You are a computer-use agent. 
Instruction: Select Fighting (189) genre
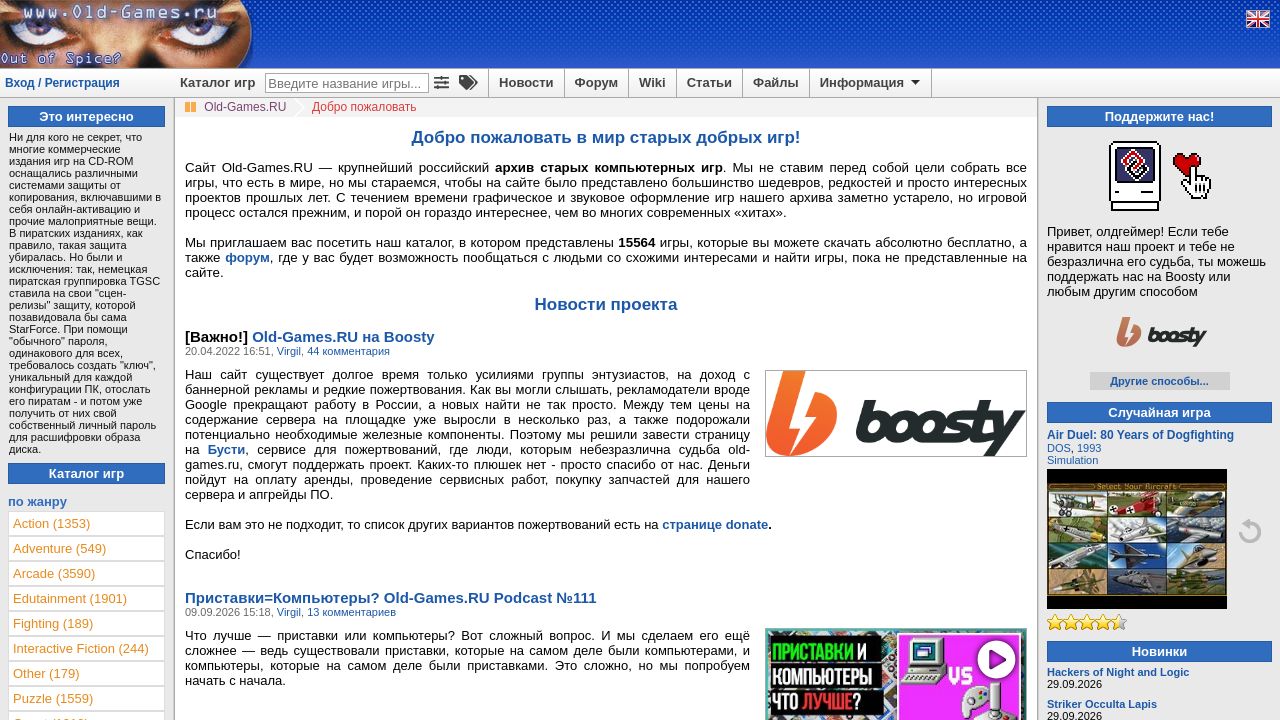(x=87, y=624)
